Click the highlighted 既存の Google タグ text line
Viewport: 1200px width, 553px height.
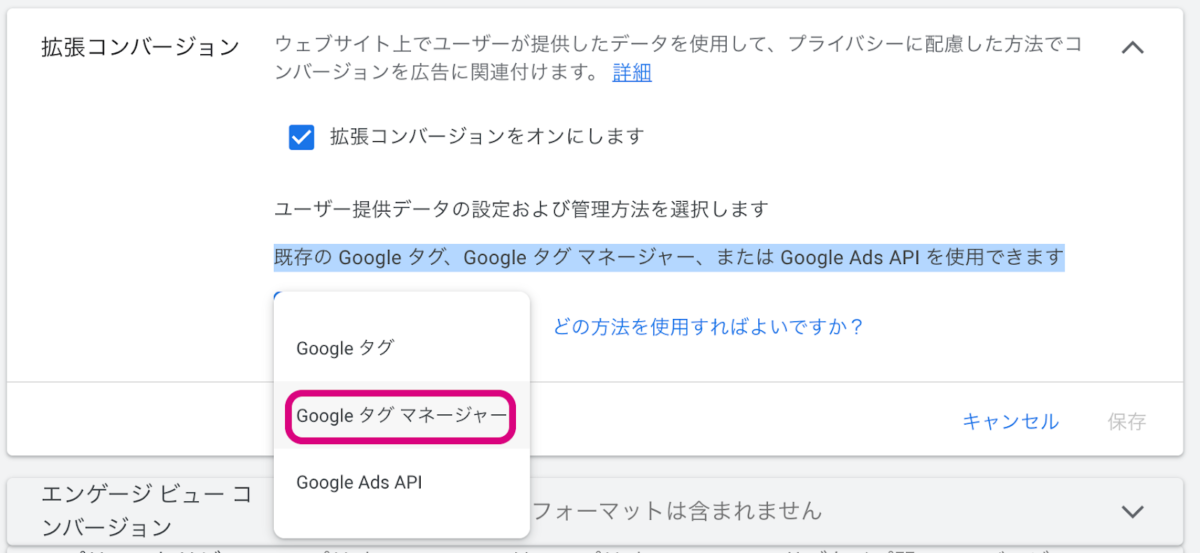(x=668, y=258)
